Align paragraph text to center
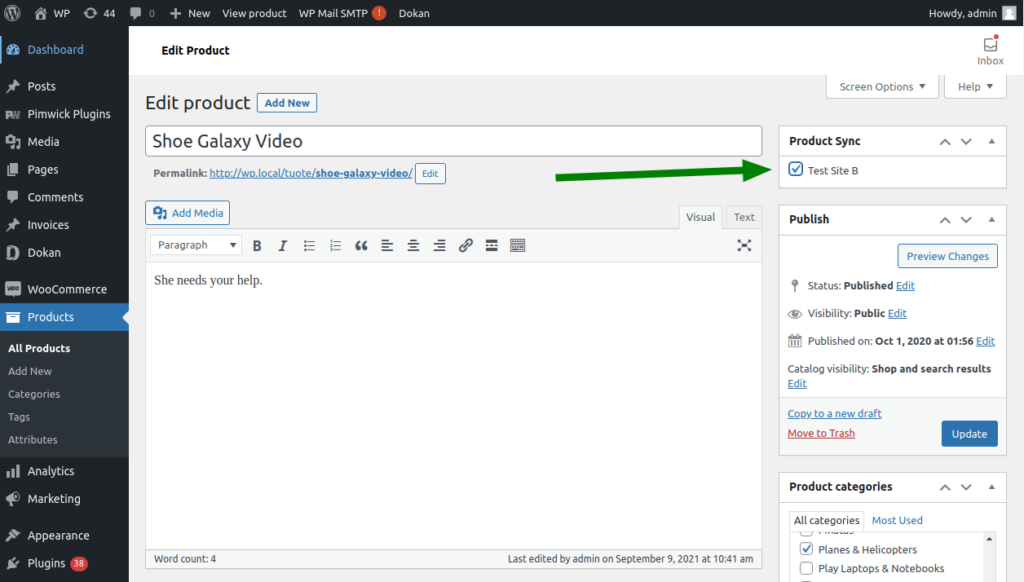 (413, 245)
